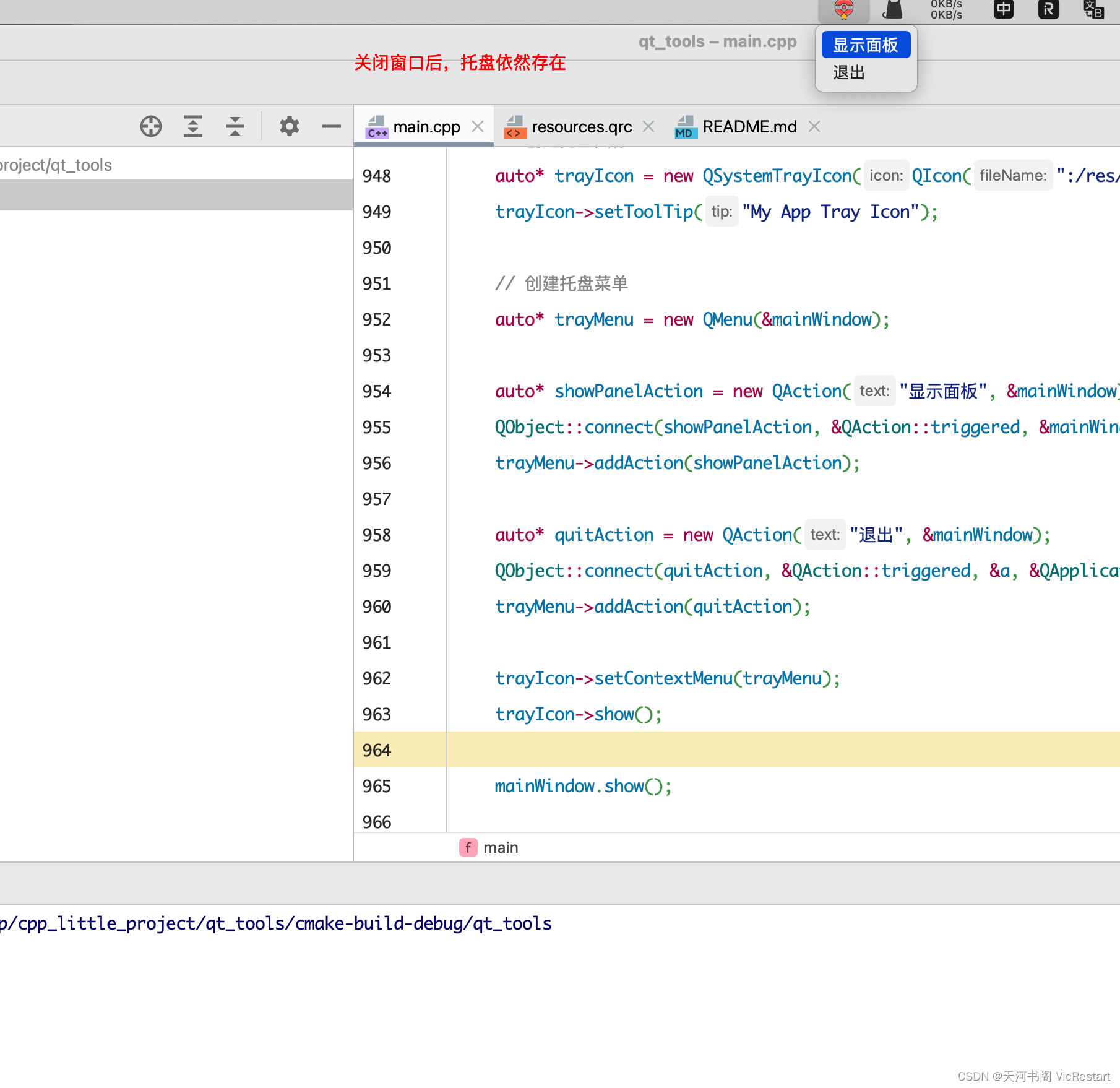This screenshot has width=1120, height=1088.
Task: Click the pink f function icon in breadcrumb
Action: pos(468,847)
